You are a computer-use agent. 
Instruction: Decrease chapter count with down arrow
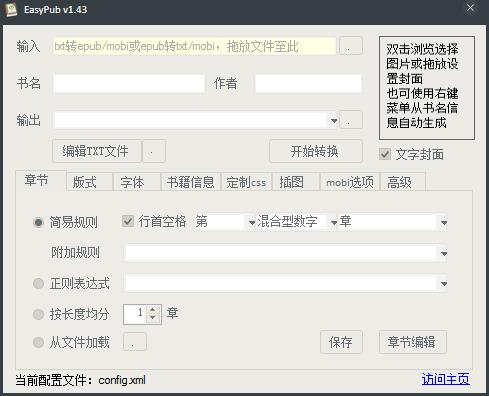(x=153, y=318)
